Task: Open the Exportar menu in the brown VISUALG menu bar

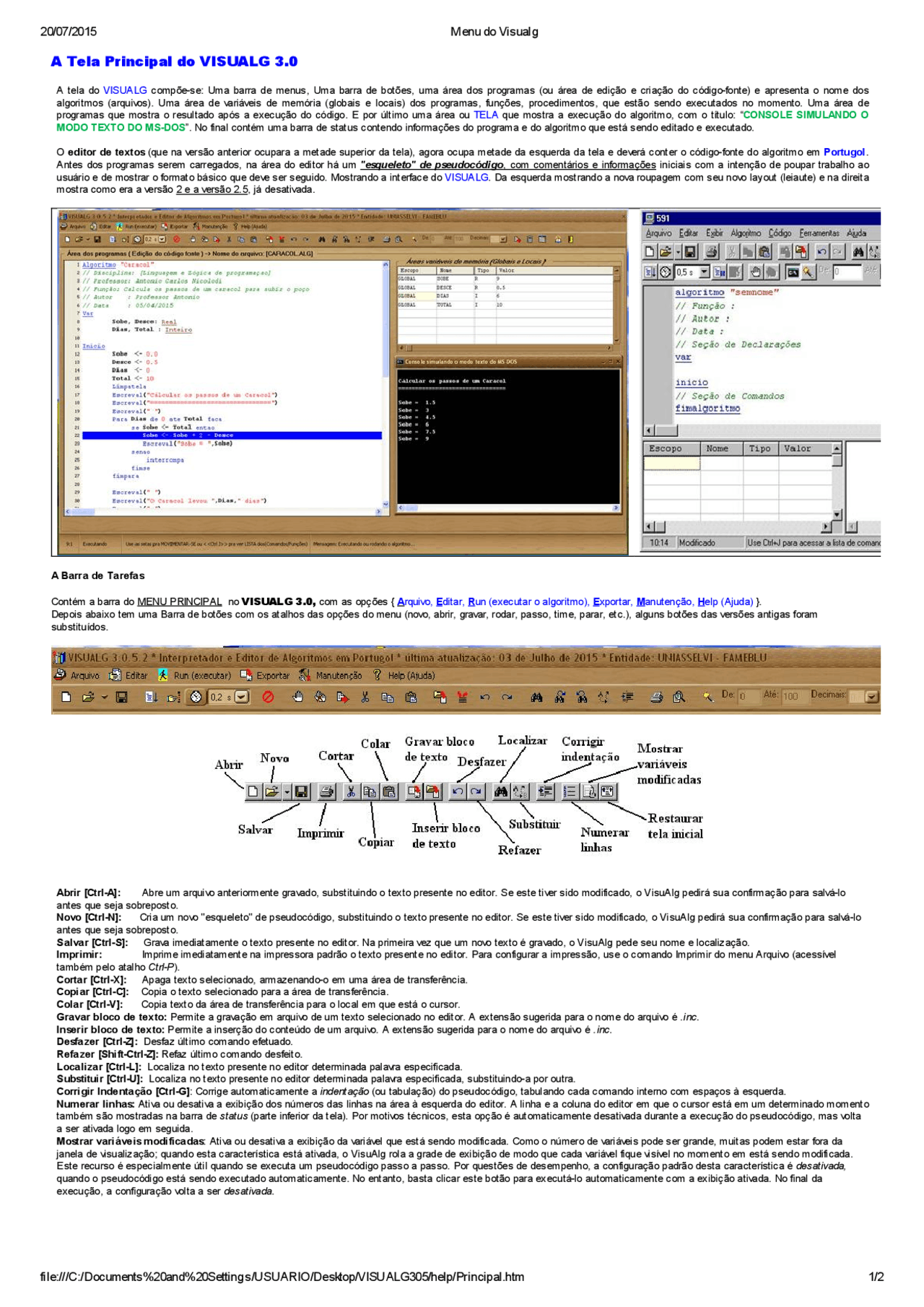Action: coord(265,675)
